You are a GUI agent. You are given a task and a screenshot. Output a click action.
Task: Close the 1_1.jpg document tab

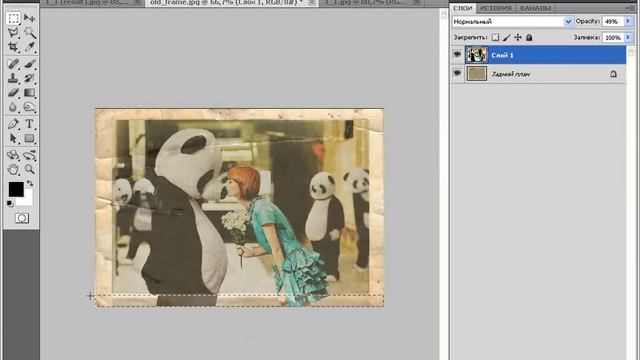(417, 3)
